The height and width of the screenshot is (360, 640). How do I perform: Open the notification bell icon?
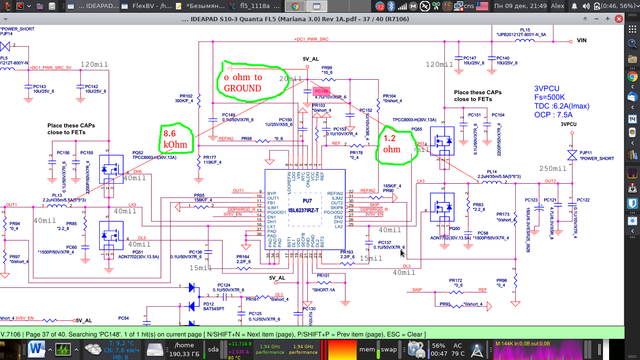574,6
